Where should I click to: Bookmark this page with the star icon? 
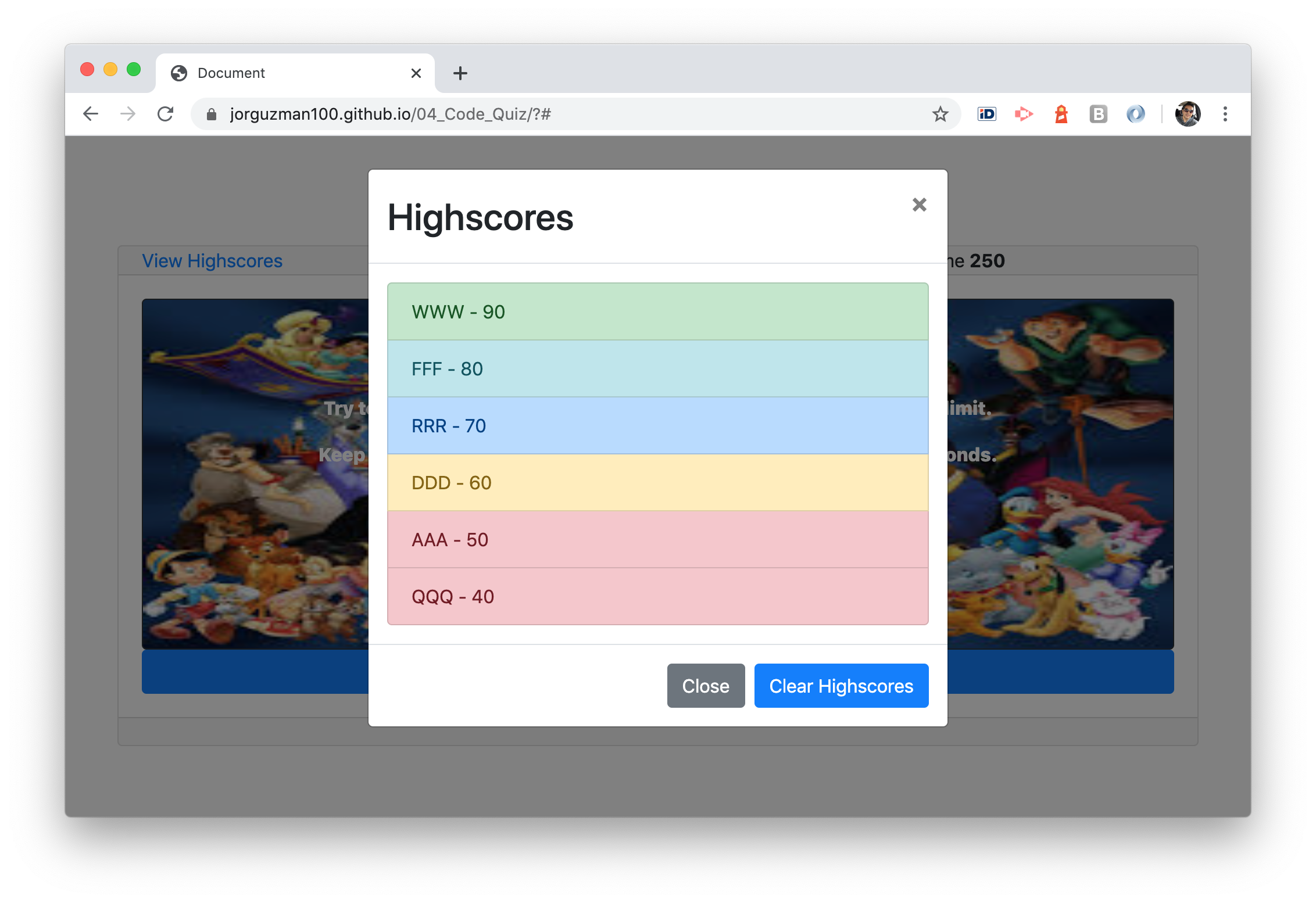pyautogui.click(x=940, y=114)
